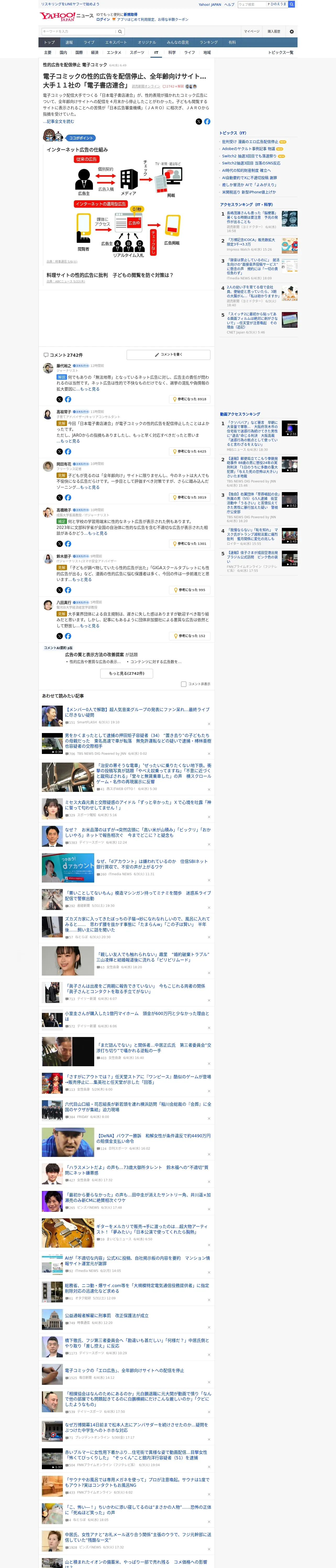336x1568 pixels.
Task: Click 参考になった 152 on 八田真行's comment
Action: (x=190, y=636)
